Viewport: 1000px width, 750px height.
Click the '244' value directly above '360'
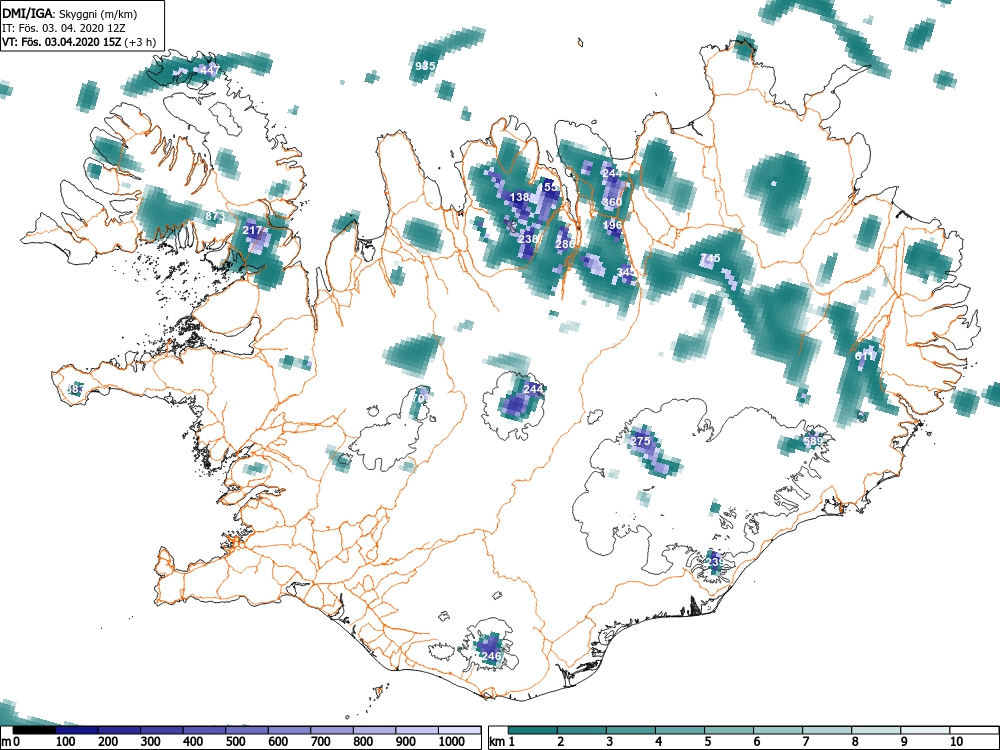612,173
